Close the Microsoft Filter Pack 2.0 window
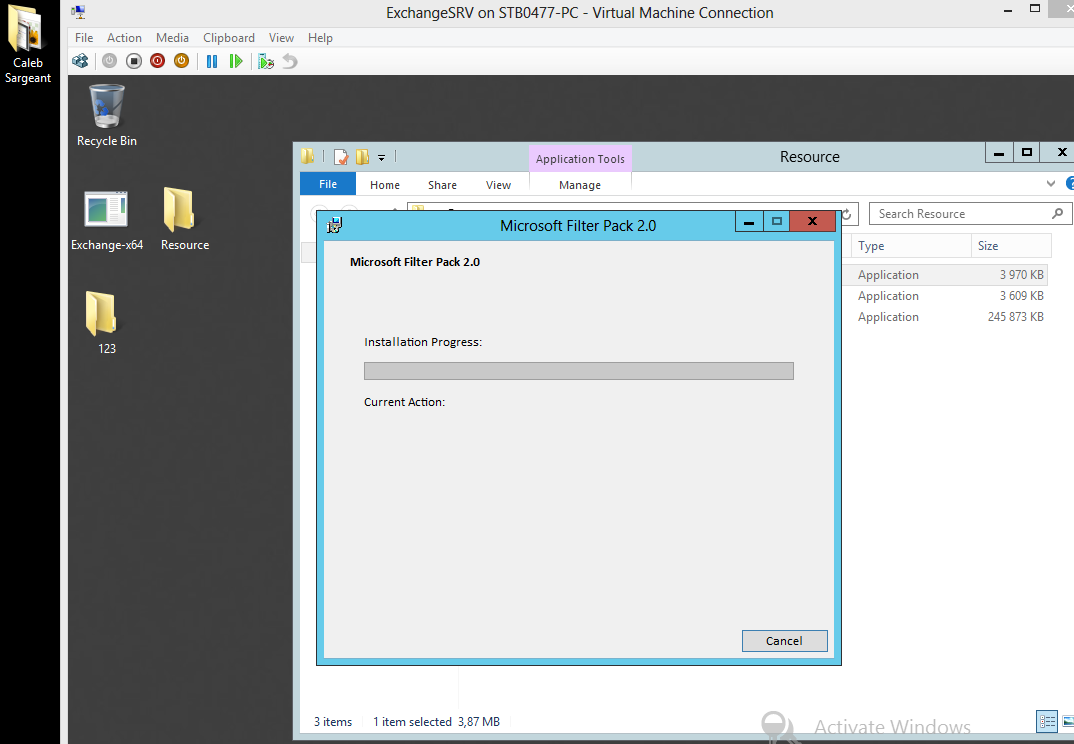Screen dimensions: 1074x744 [x=812, y=221]
